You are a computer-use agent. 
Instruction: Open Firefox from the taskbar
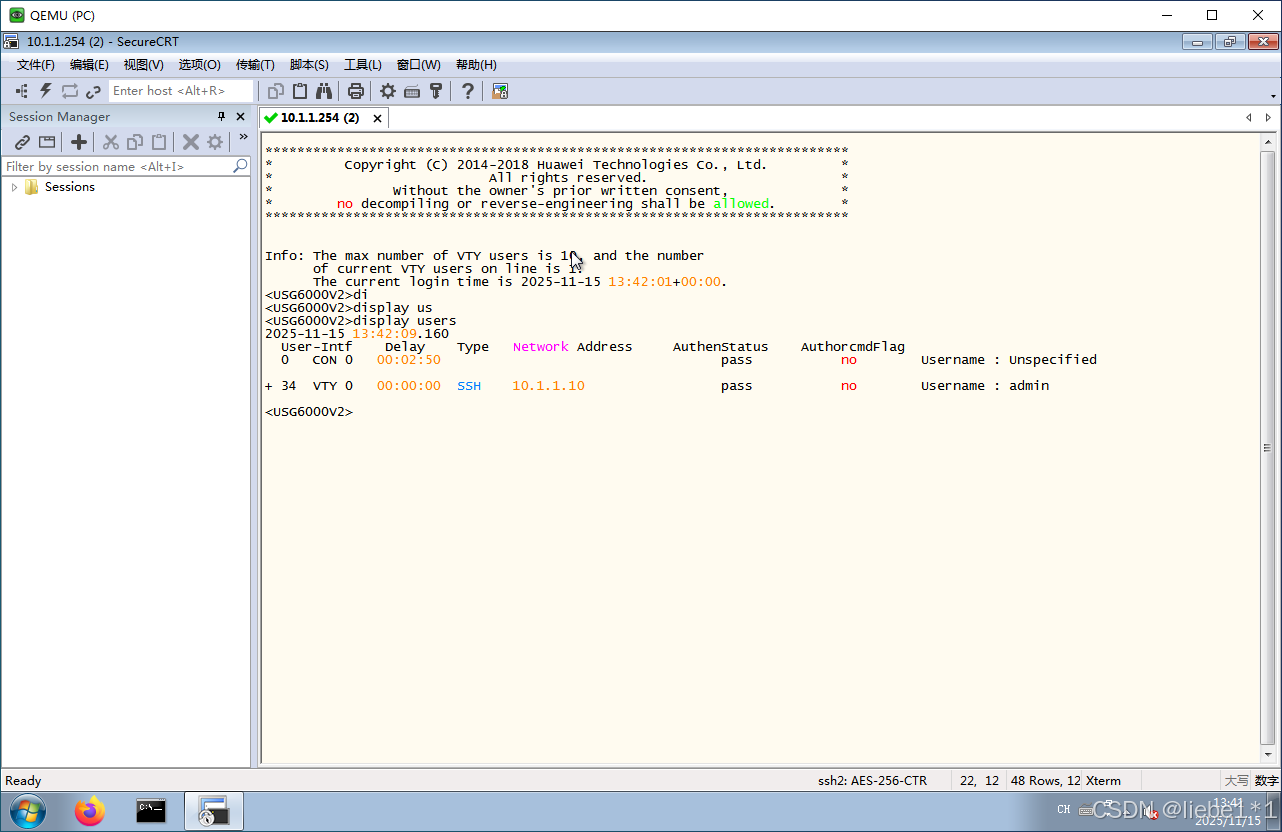[x=90, y=811]
